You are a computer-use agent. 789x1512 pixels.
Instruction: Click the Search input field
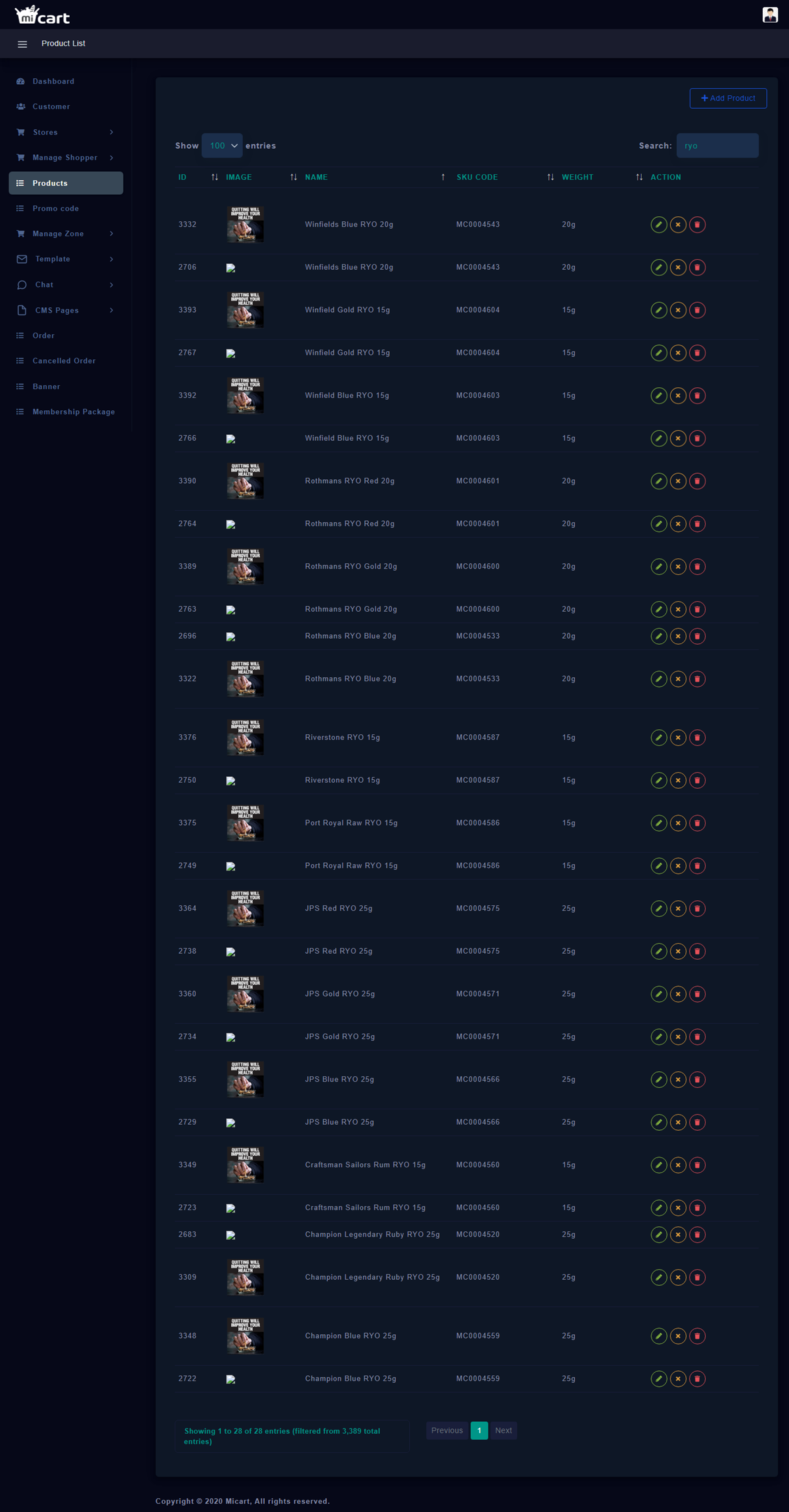(x=717, y=146)
